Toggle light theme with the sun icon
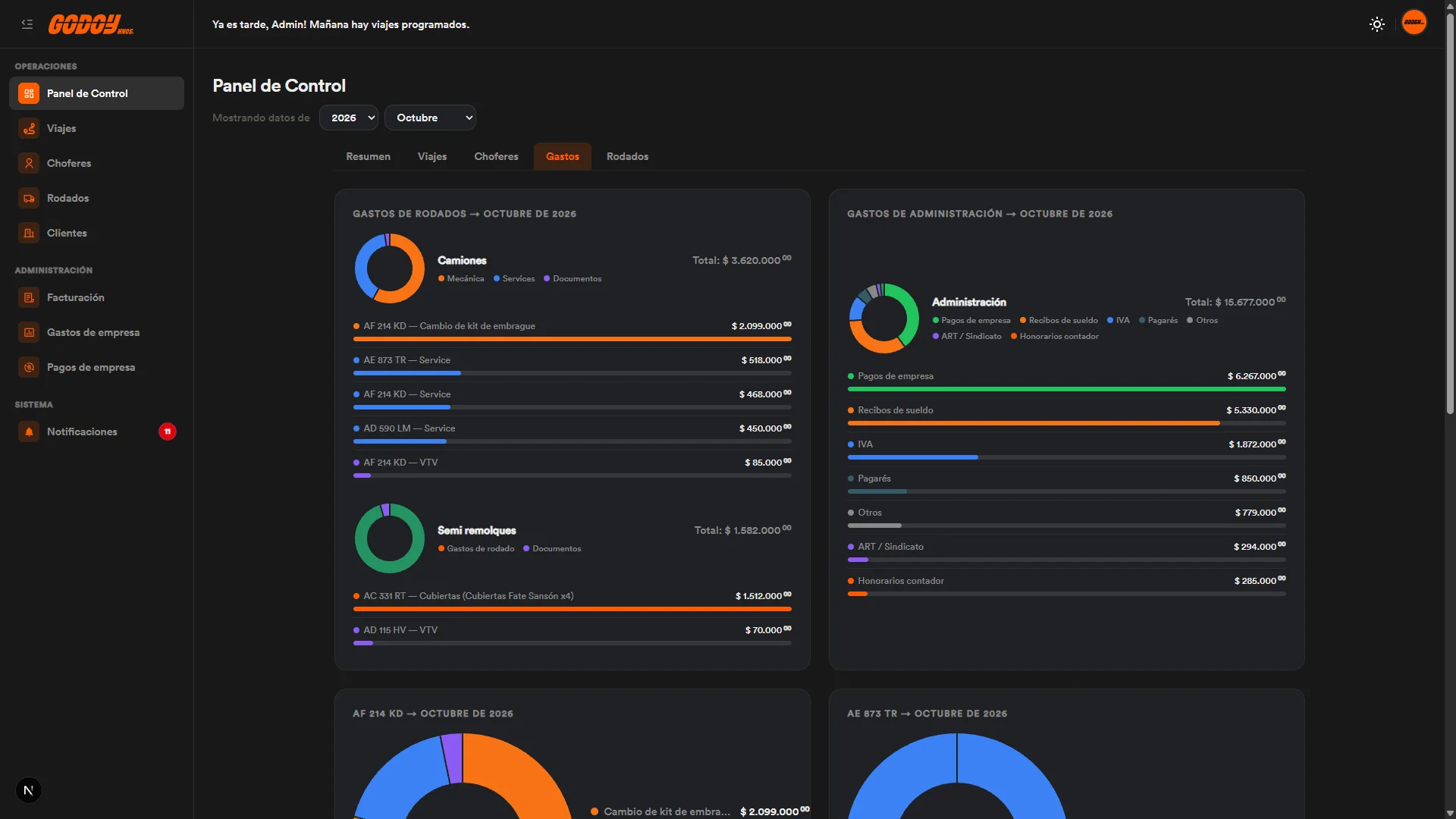 pos(1377,24)
